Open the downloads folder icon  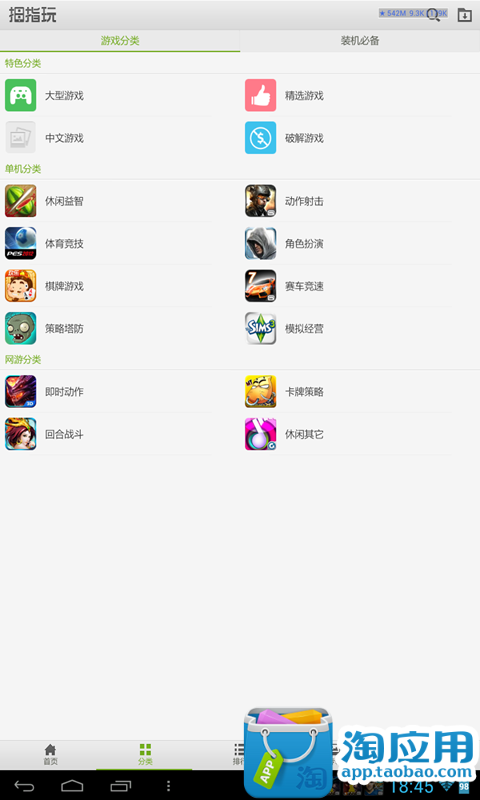[x=464, y=15]
